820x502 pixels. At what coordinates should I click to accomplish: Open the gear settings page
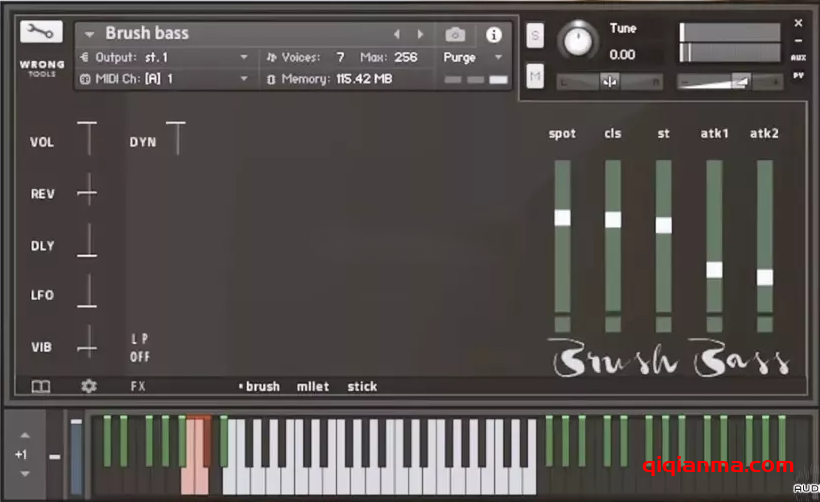(89, 386)
